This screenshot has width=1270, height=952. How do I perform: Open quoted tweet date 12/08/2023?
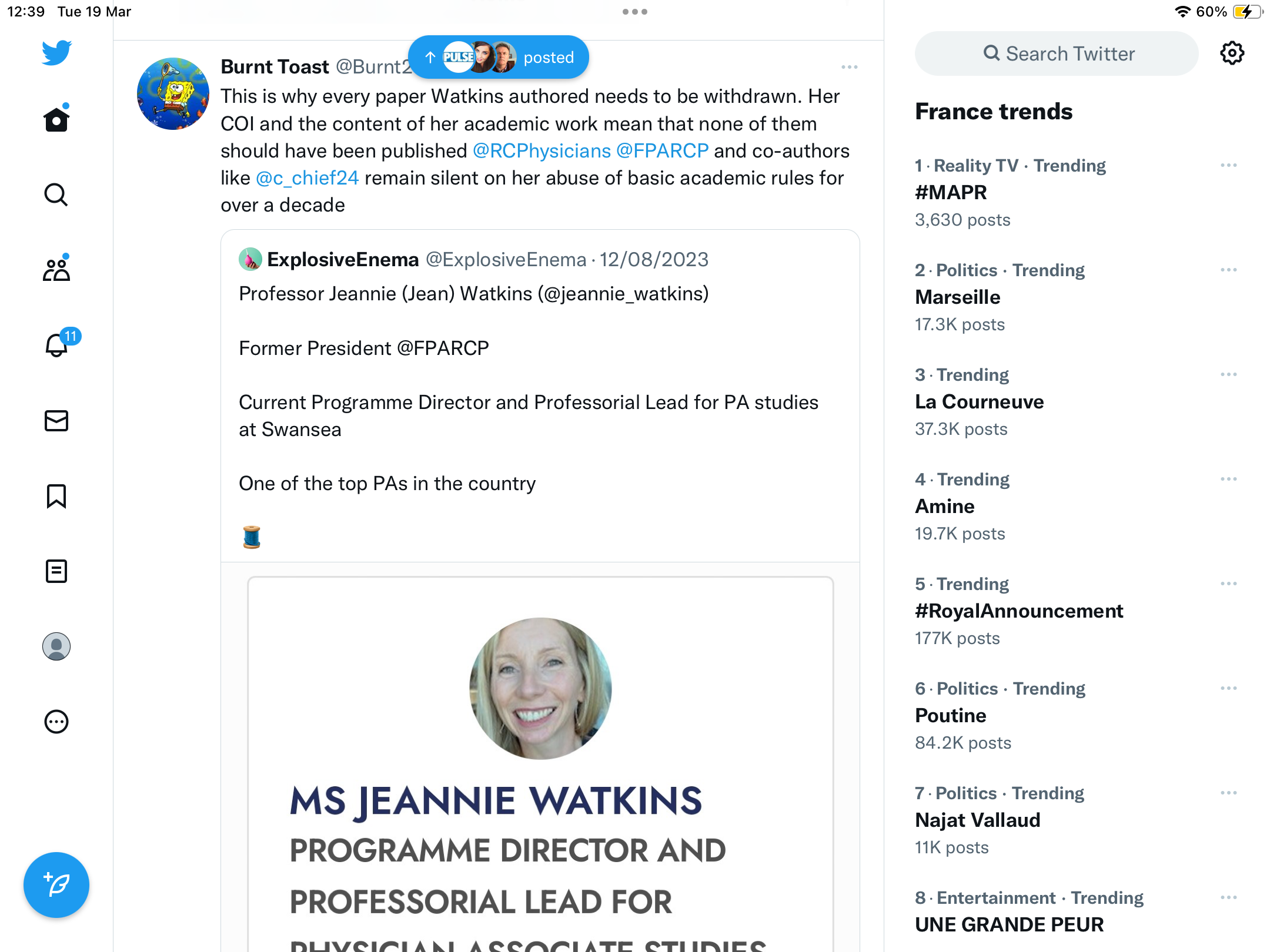point(654,259)
